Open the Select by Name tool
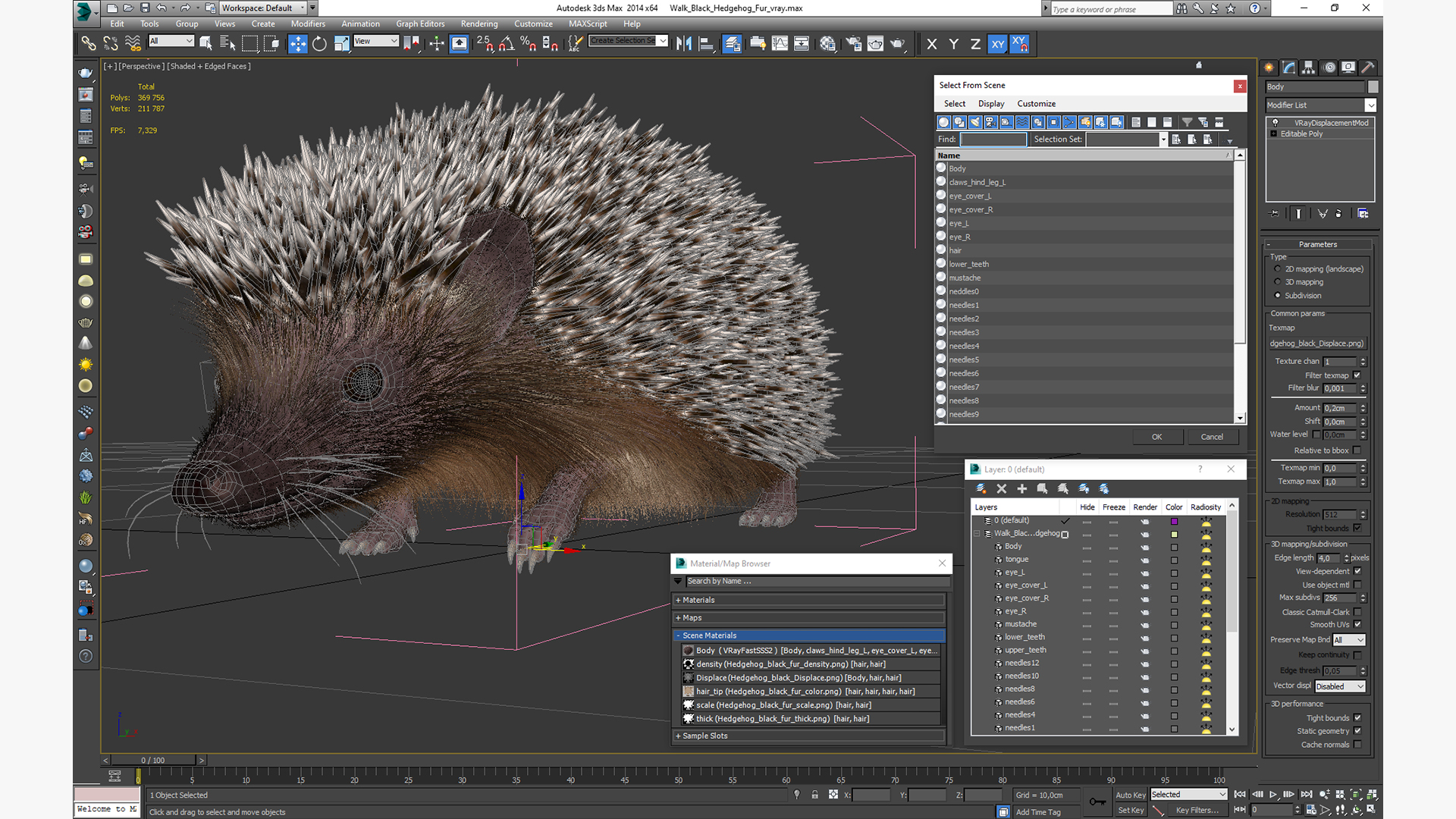1456x819 pixels. coord(227,44)
